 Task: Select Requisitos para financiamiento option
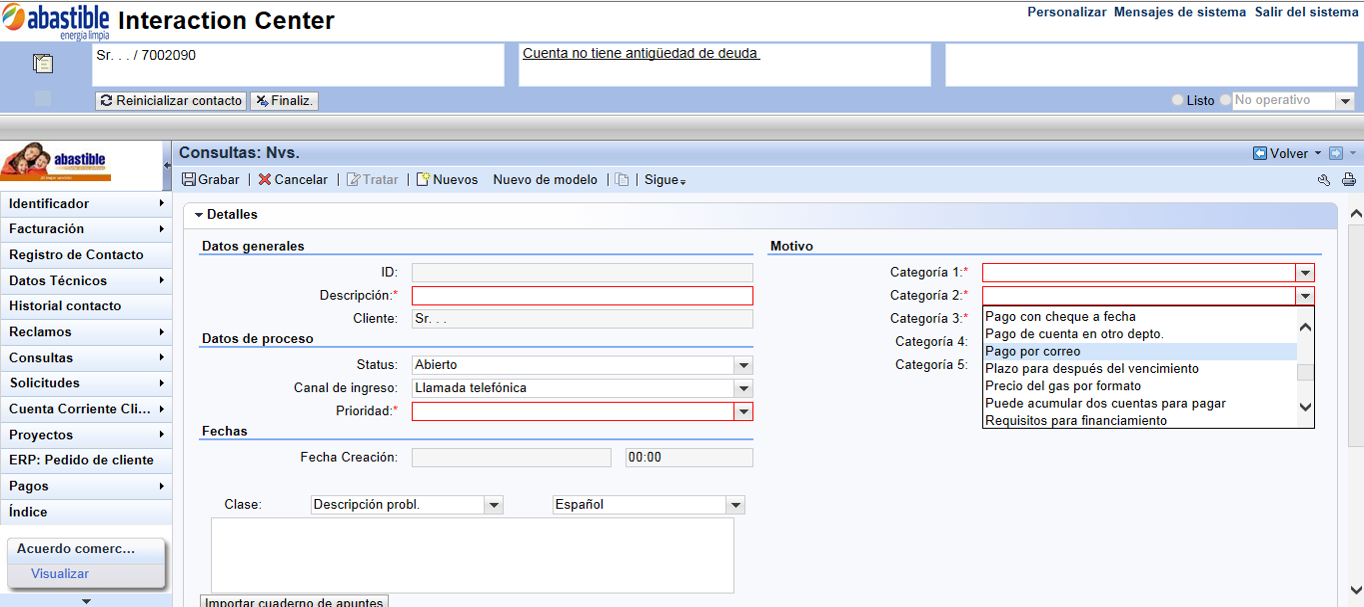(x=1140, y=421)
